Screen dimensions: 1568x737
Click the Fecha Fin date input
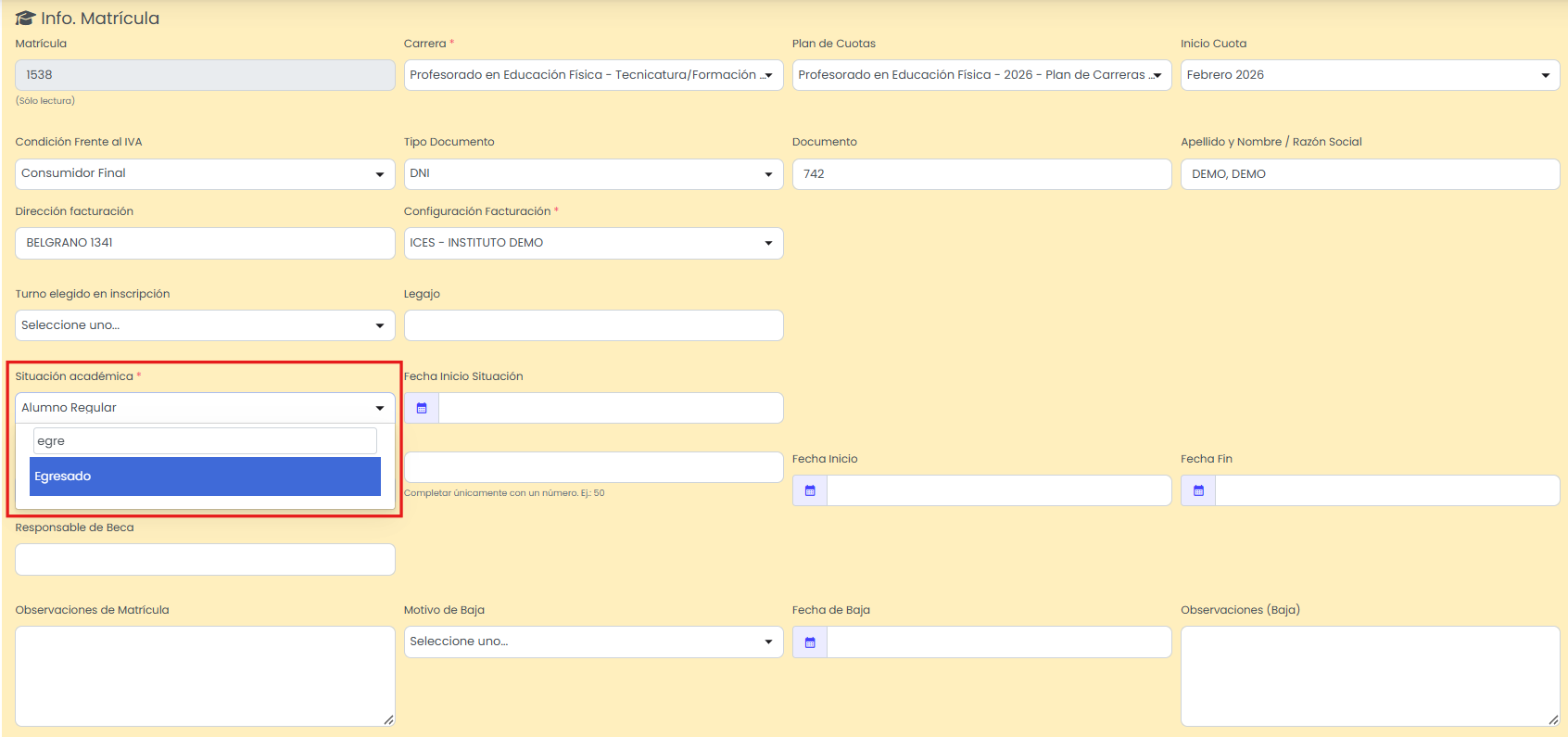coord(1387,490)
